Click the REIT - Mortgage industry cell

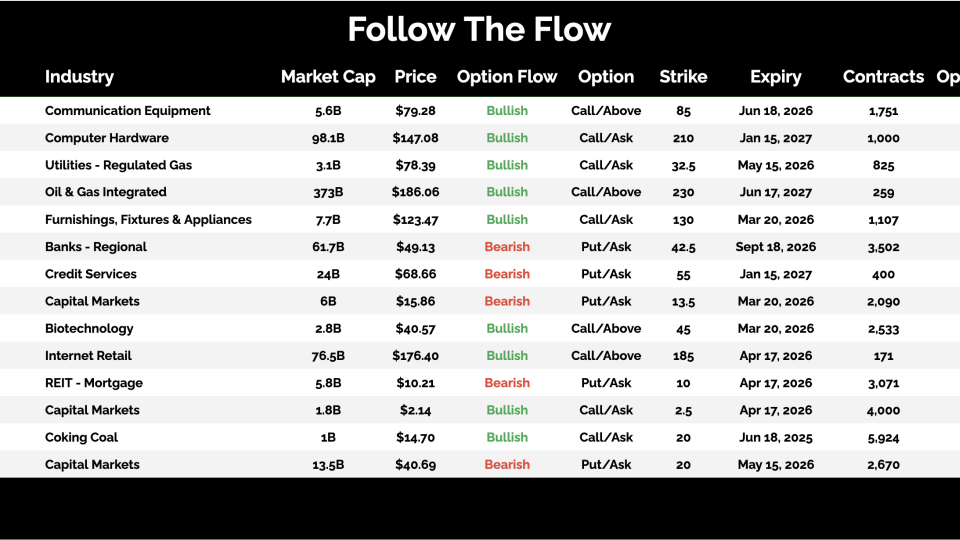click(94, 383)
